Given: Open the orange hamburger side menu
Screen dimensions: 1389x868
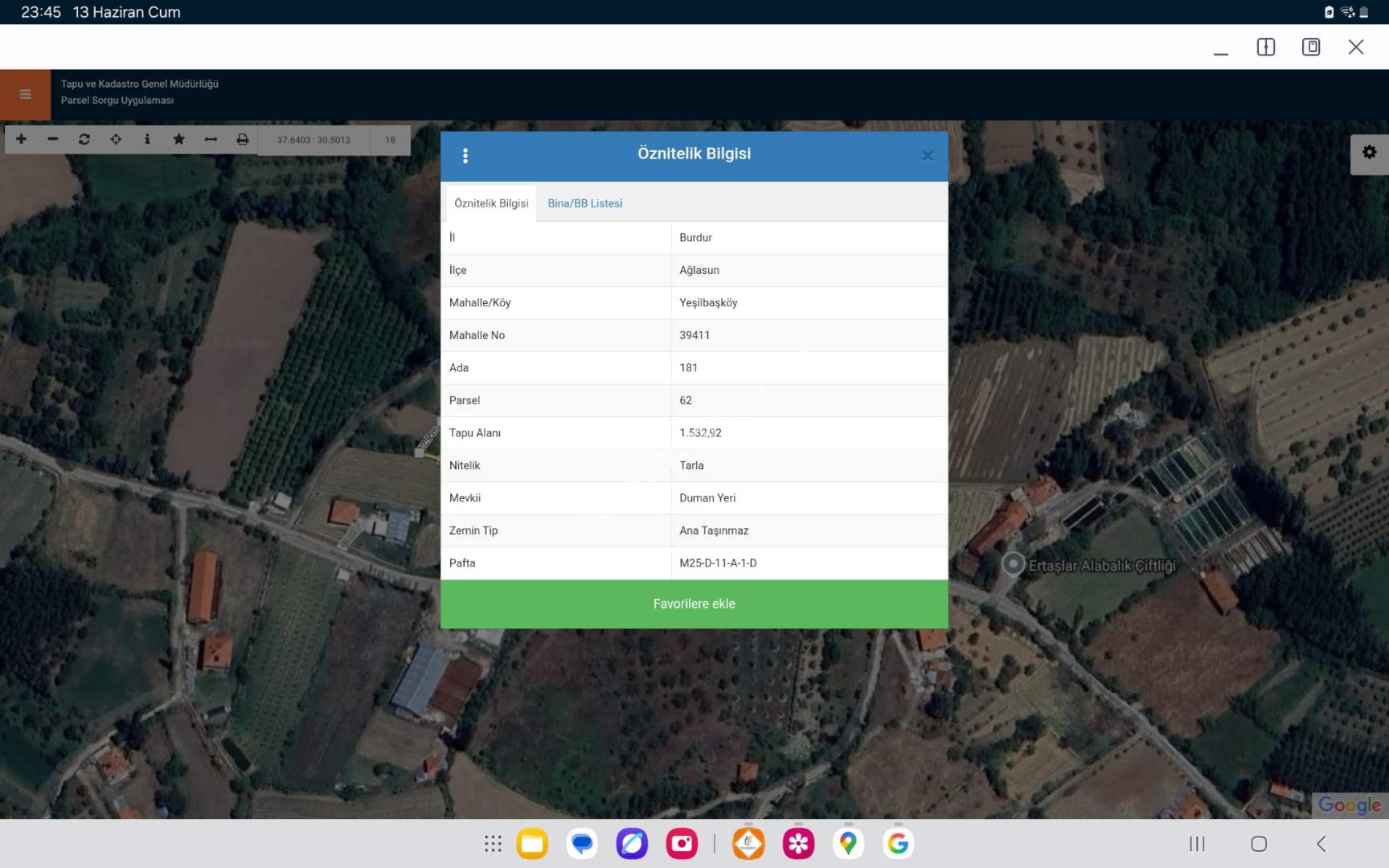Looking at the screenshot, I should (x=25, y=94).
